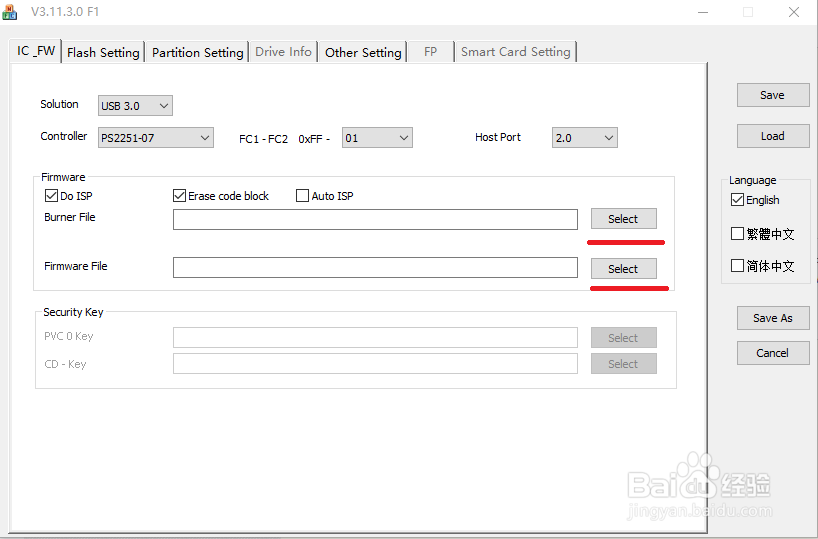The width and height of the screenshot is (818, 539).
Task: Toggle the English language checkbox
Action: [x=737, y=200]
